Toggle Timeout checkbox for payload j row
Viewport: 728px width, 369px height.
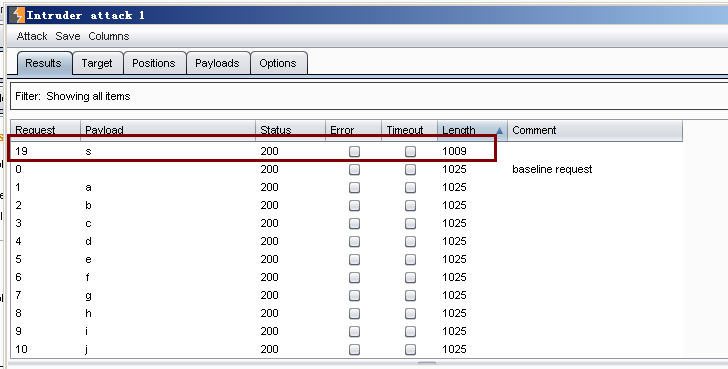click(x=410, y=350)
